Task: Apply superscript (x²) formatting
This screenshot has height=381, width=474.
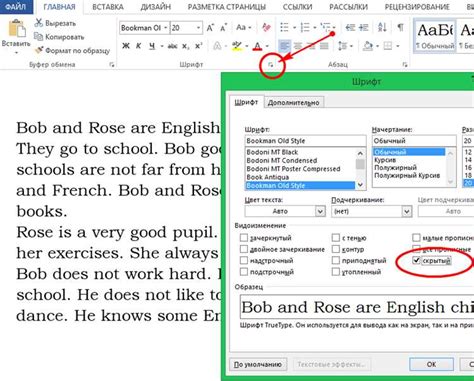Action: tap(199, 46)
